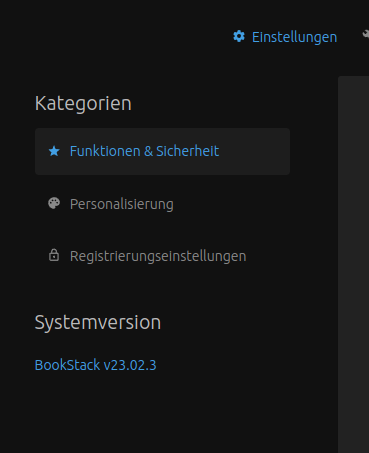Show registration settings via the Registrierungseinstellungen text
Screen dimensions: 369x453
(x=158, y=256)
